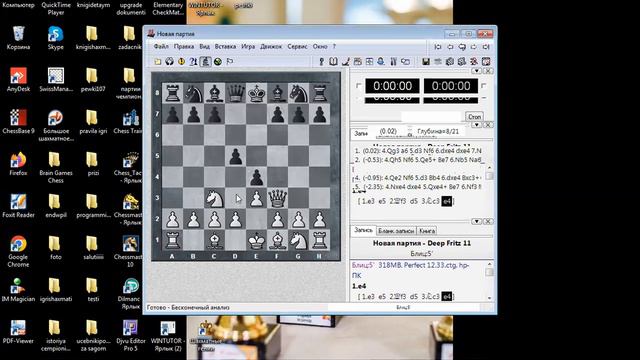Select the black pawn on e4
Viewport: 640px width, 360px height.
tap(257, 178)
